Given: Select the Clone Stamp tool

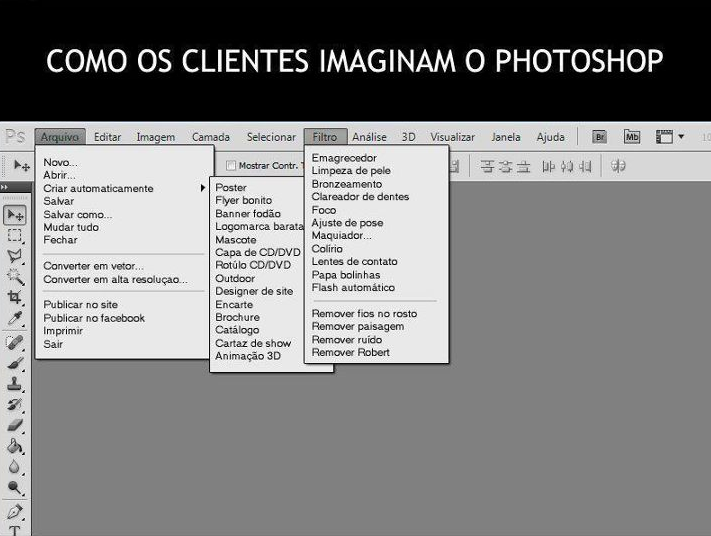Looking at the screenshot, I should click(15, 384).
